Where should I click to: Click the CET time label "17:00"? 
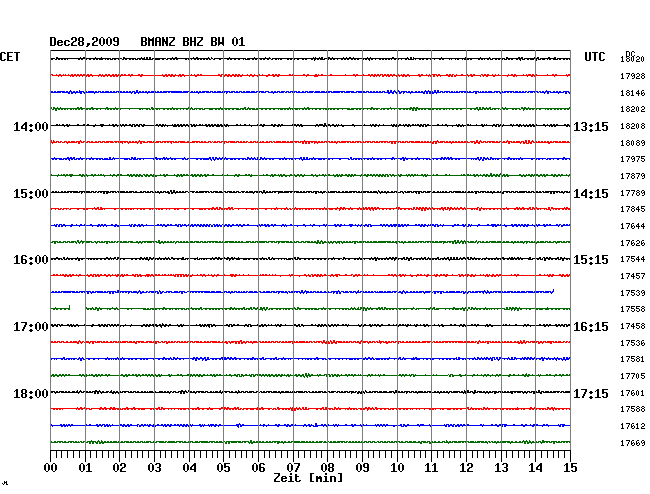click(31, 327)
